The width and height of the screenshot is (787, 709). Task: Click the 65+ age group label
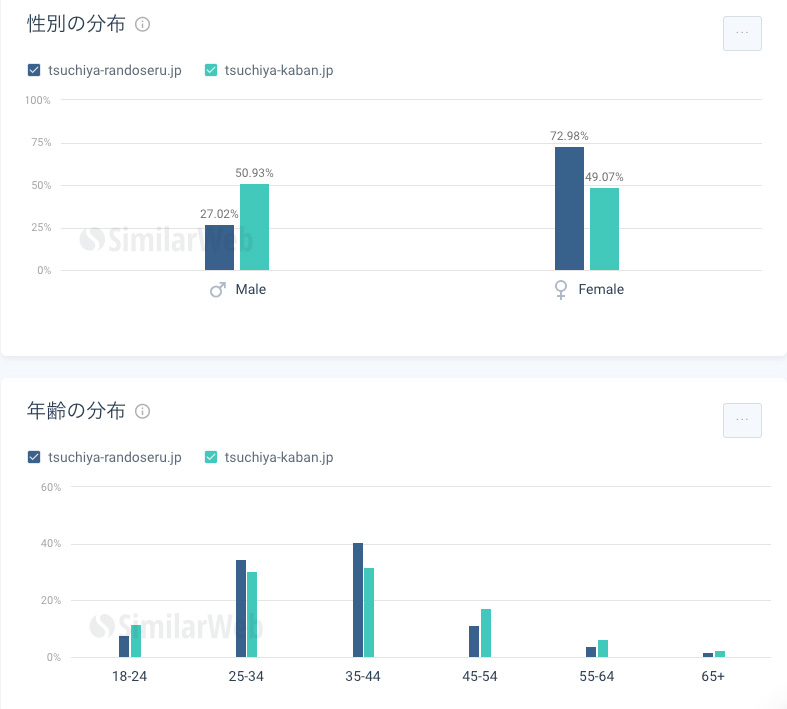pos(713,677)
